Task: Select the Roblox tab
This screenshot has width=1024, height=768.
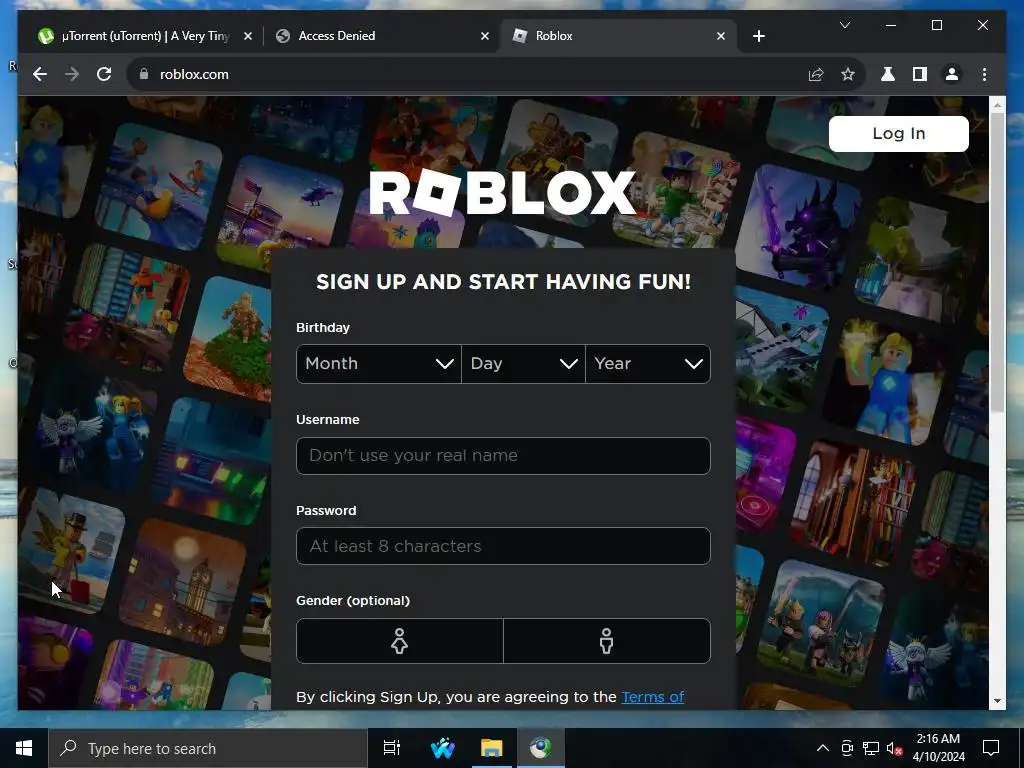Action: point(618,36)
